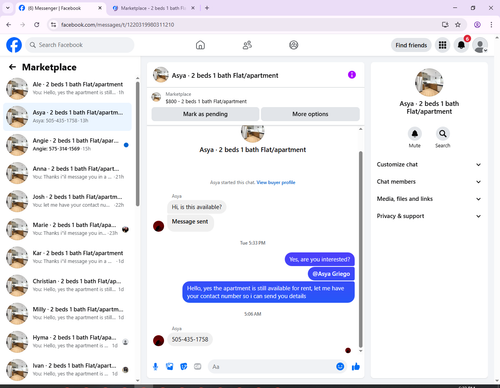The image size is (500, 388).
Task: Click the browser address bar URL
Action: coord(118,25)
